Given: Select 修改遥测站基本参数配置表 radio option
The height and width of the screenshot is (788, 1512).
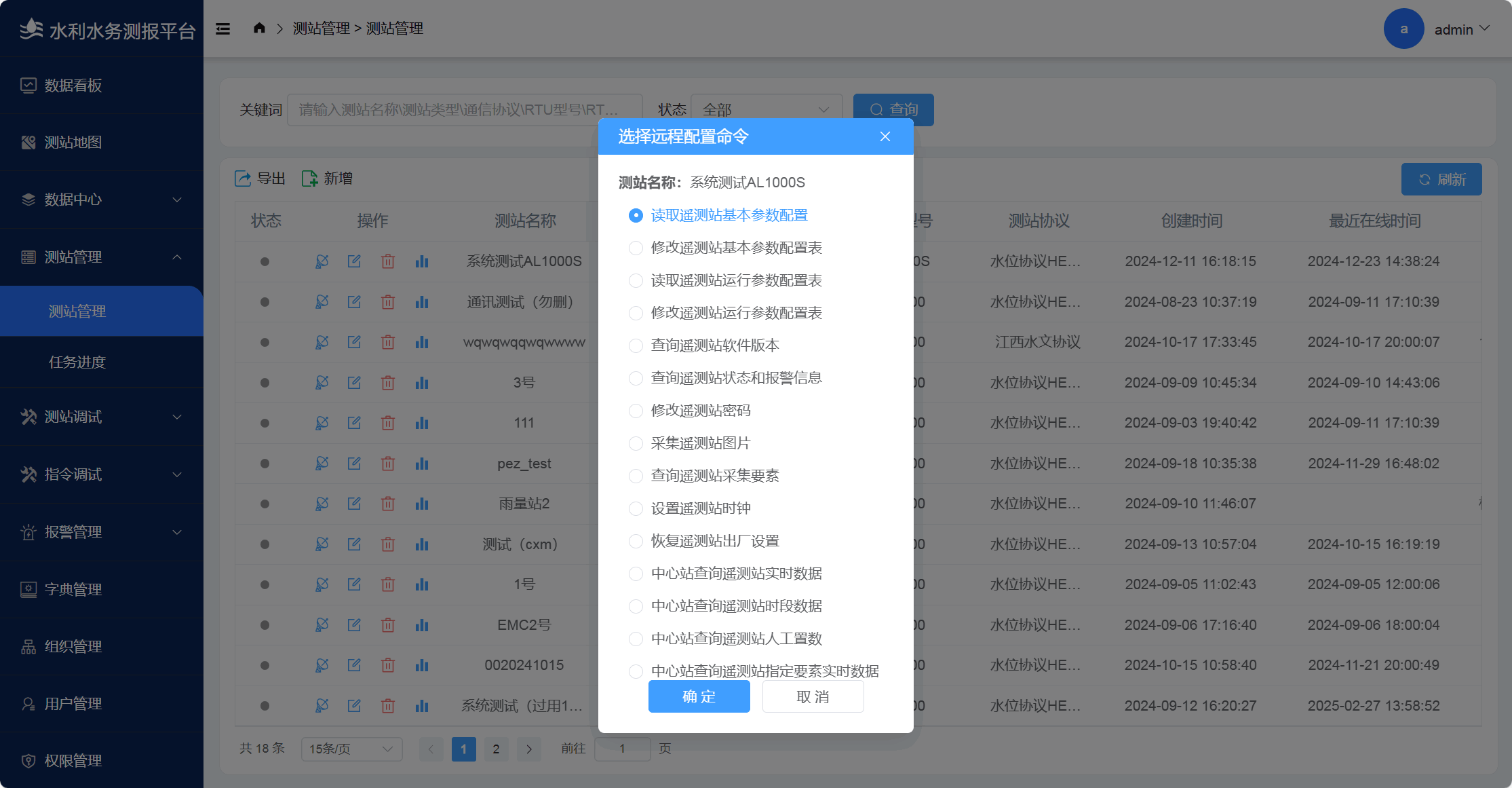Looking at the screenshot, I should pos(636,248).
